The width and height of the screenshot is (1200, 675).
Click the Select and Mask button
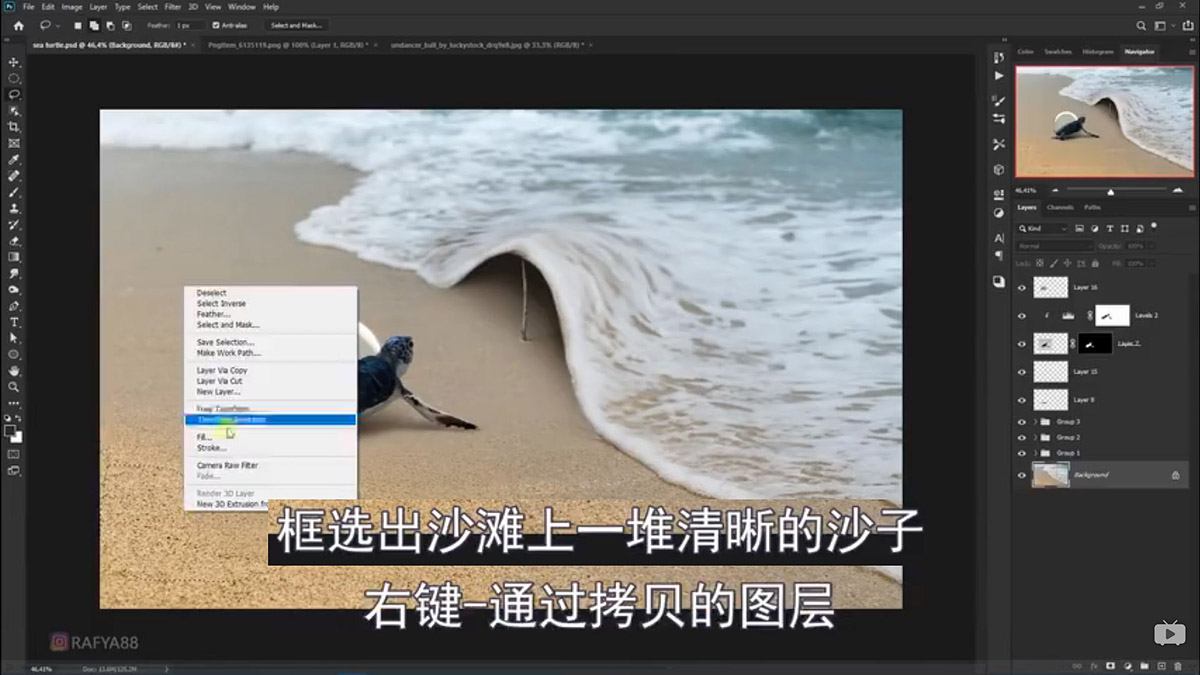(x=296, y=25)
